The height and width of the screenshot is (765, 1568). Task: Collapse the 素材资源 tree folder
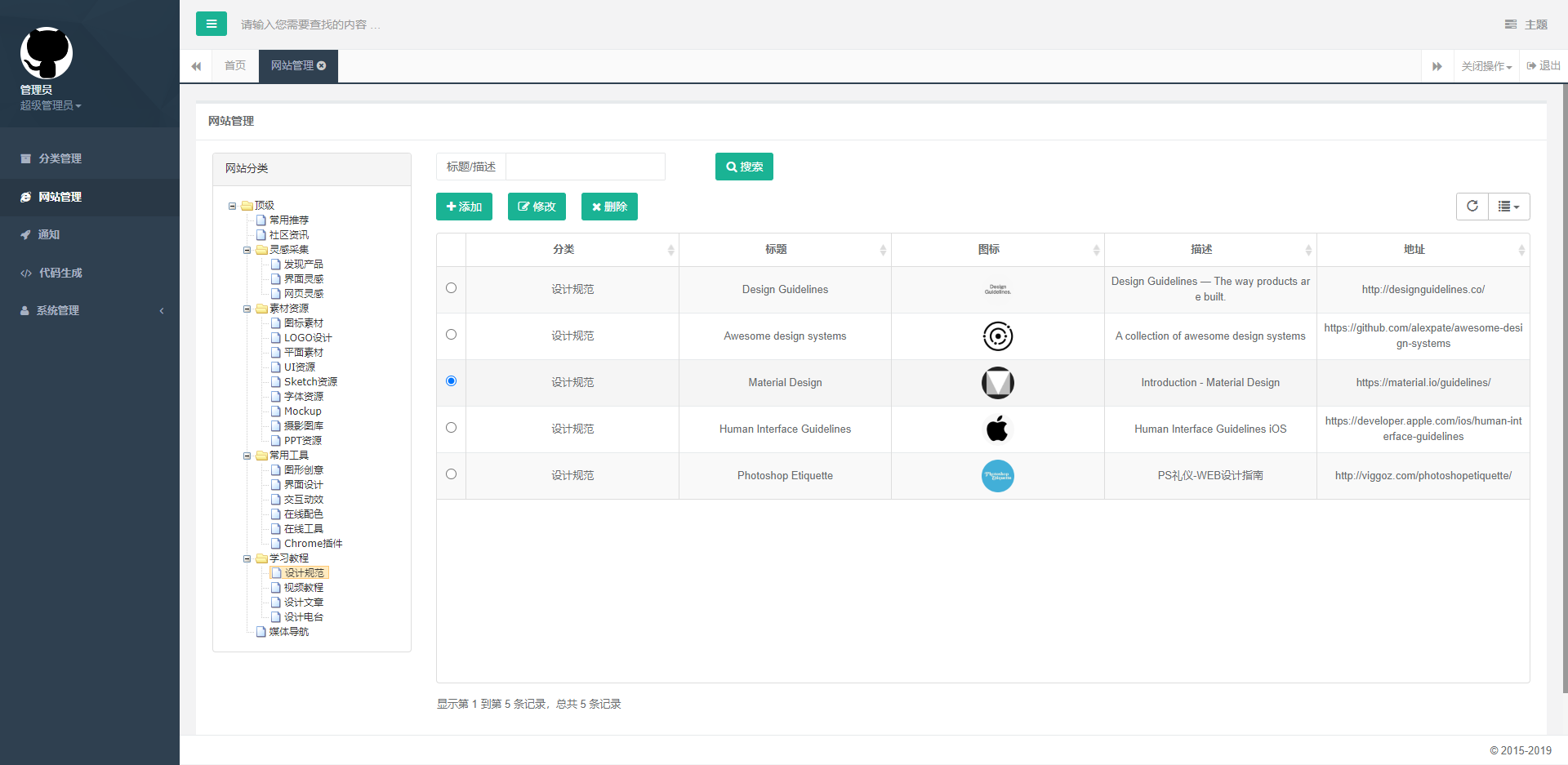coord(247,309)
